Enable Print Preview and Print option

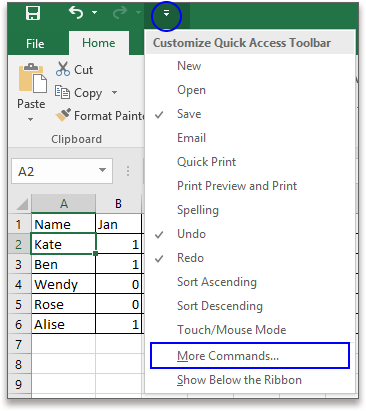250,186
